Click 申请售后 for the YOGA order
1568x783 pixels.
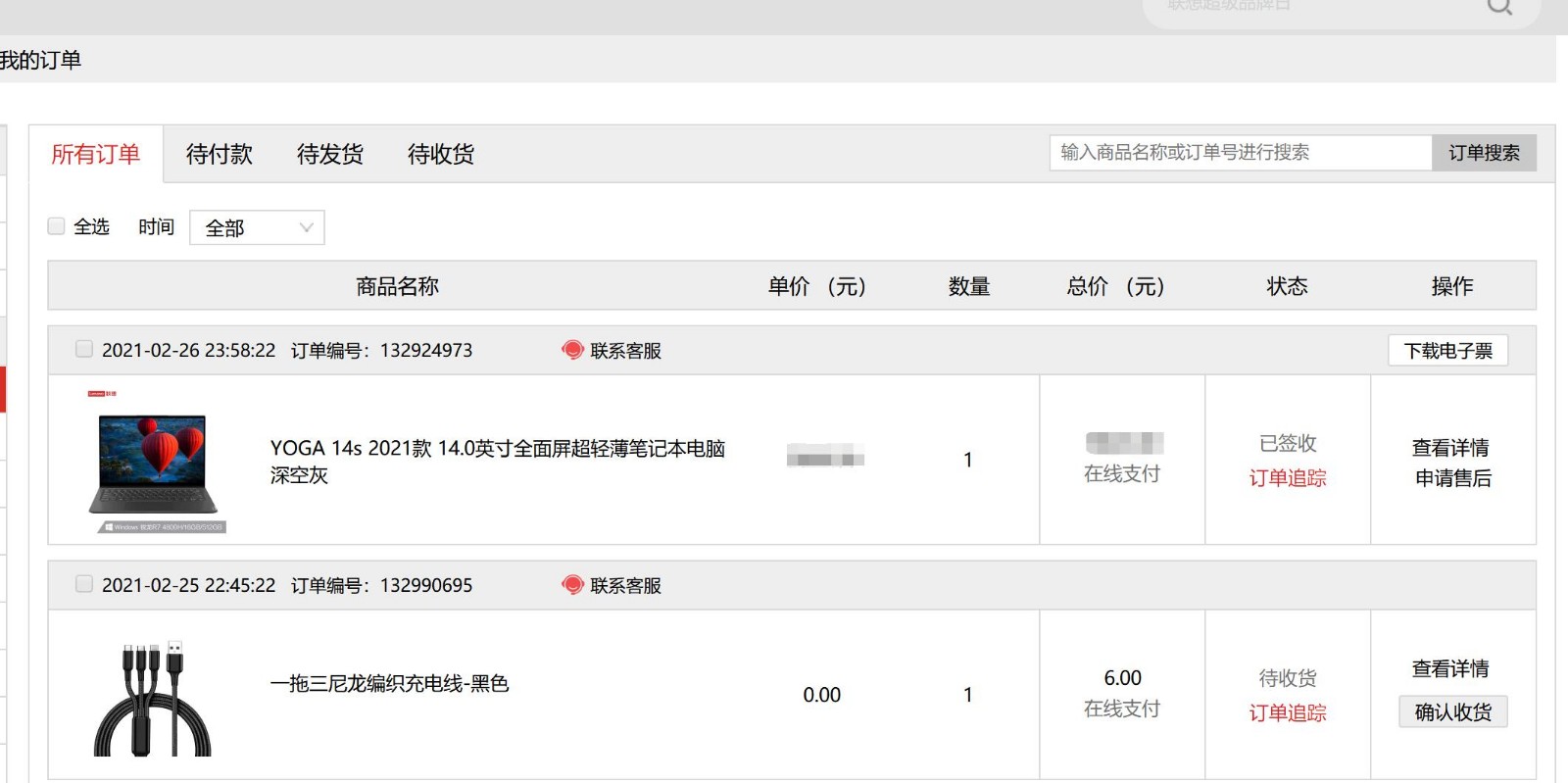point(1452,478)
